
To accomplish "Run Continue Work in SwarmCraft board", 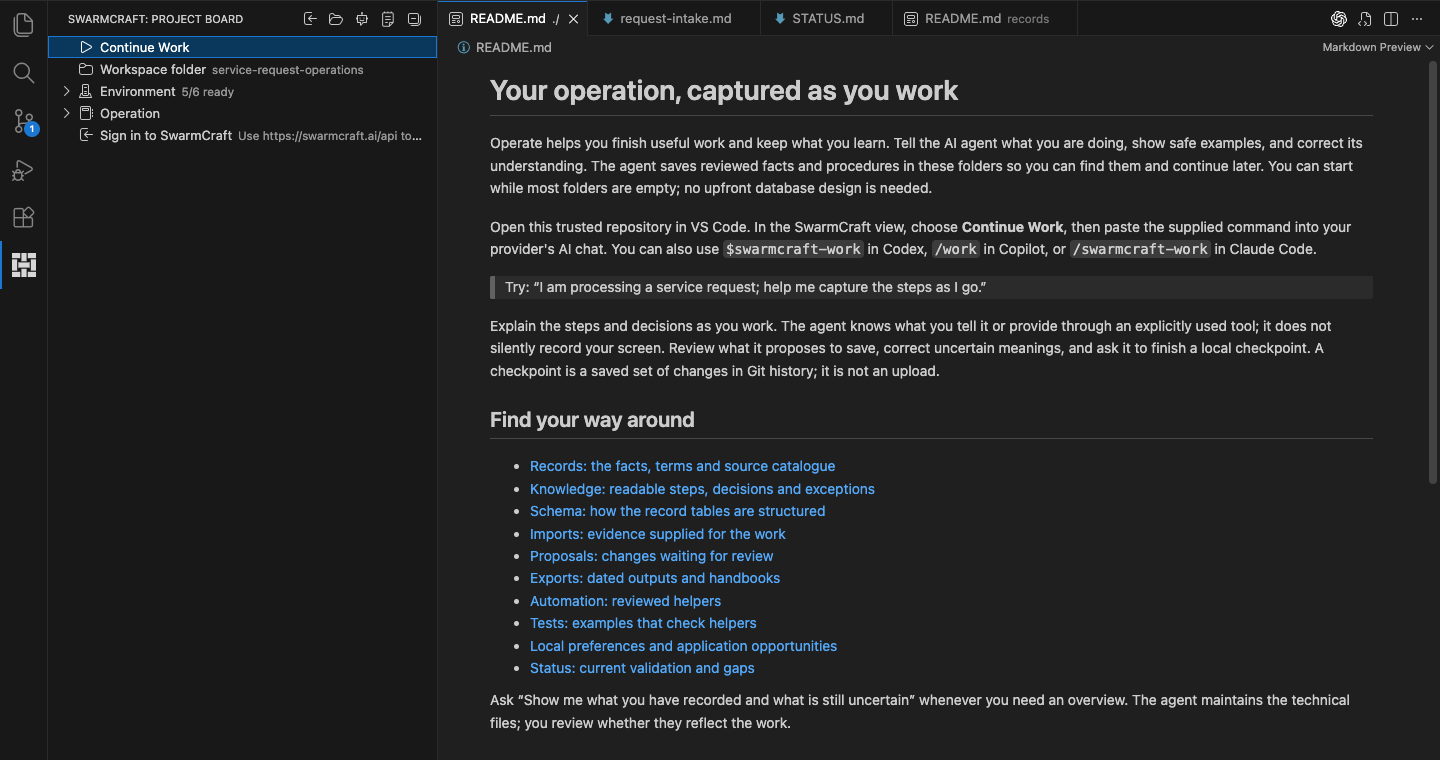I will 242,47.
